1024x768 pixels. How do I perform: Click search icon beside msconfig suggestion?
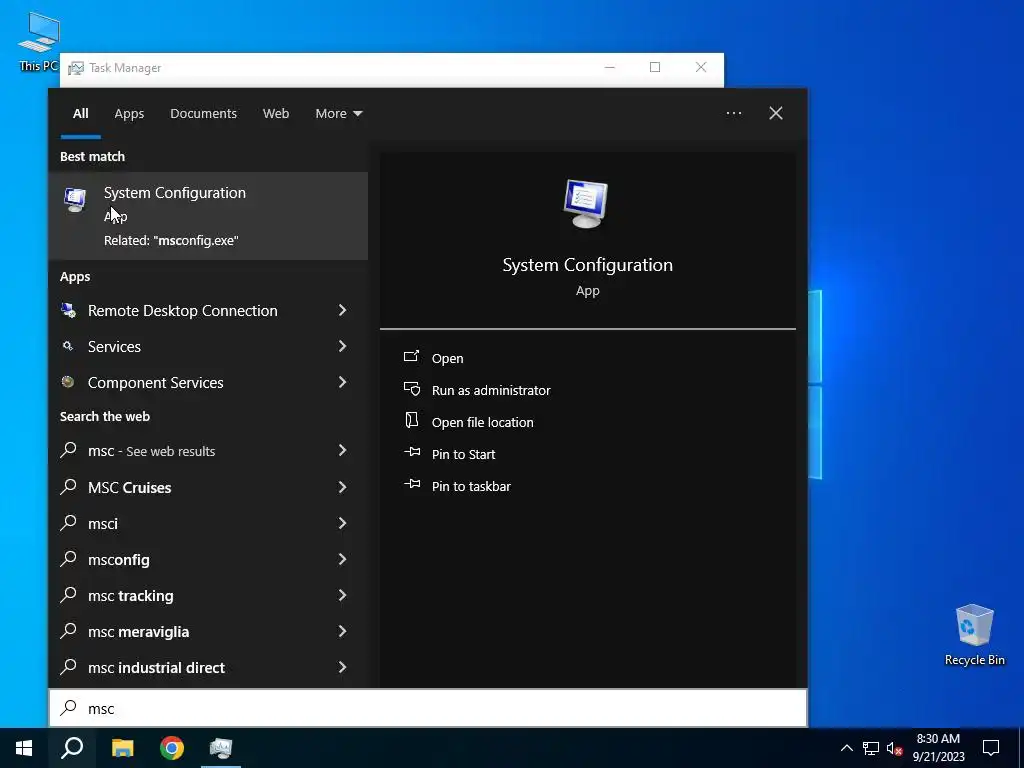[x=68, y=558]
